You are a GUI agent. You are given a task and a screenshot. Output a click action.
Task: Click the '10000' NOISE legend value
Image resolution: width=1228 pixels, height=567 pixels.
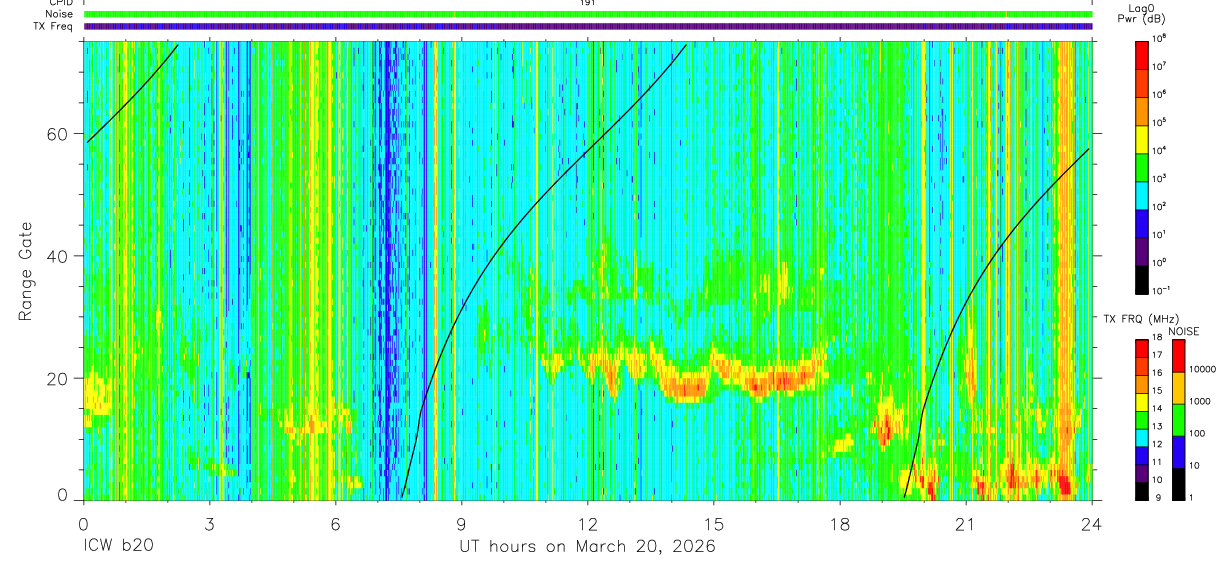[x=1205, y=369]
